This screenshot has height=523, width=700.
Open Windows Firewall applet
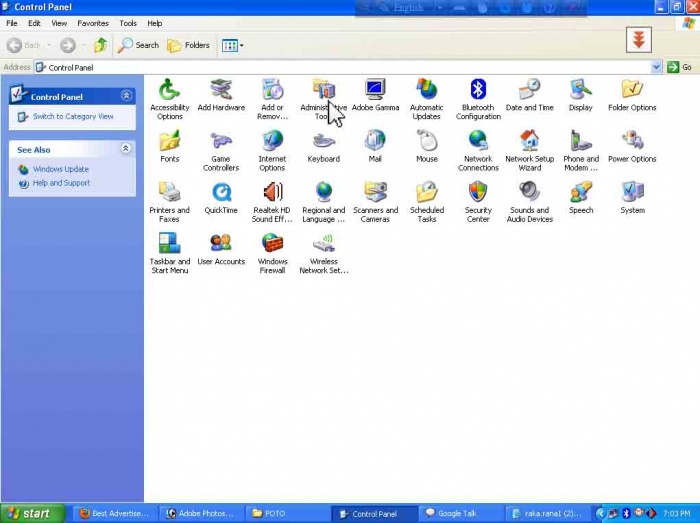272,244
